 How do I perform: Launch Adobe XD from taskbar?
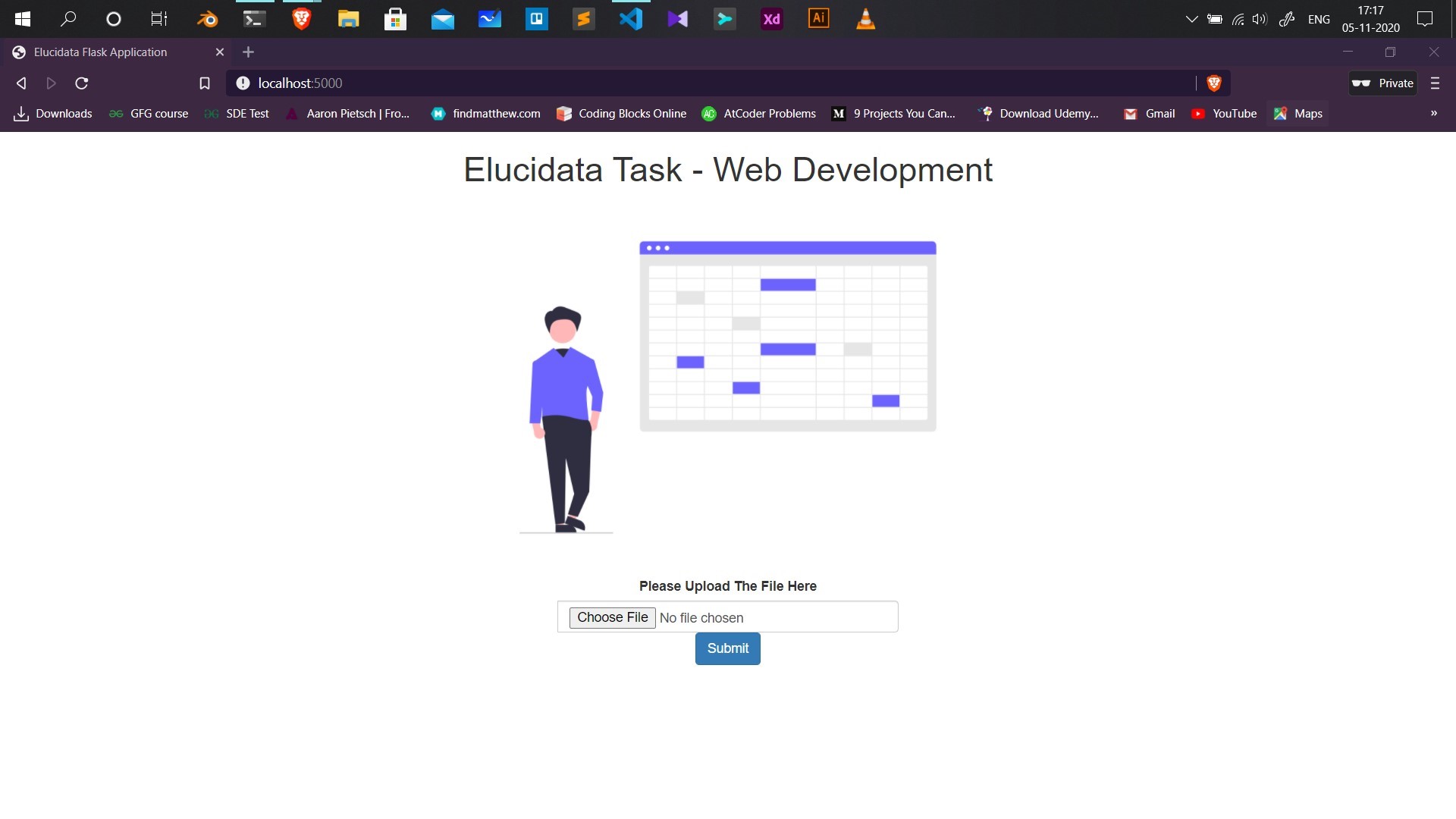[771, 19]
